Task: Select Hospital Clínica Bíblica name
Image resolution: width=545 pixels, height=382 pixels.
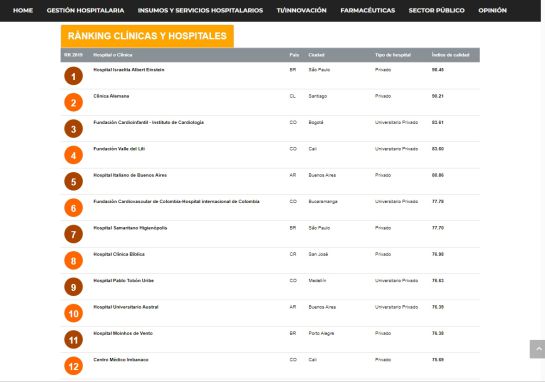Action: [x=119, y=254]
